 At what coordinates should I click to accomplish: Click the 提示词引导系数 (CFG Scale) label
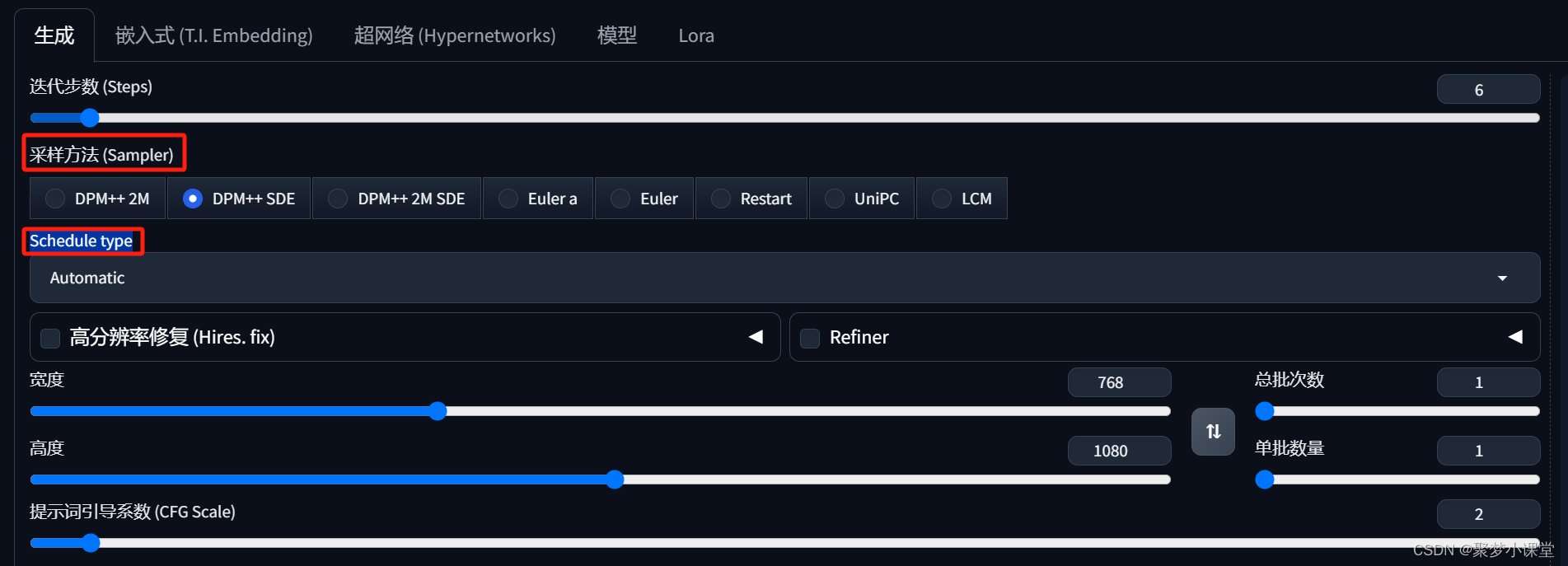click(x=133, y=512)
